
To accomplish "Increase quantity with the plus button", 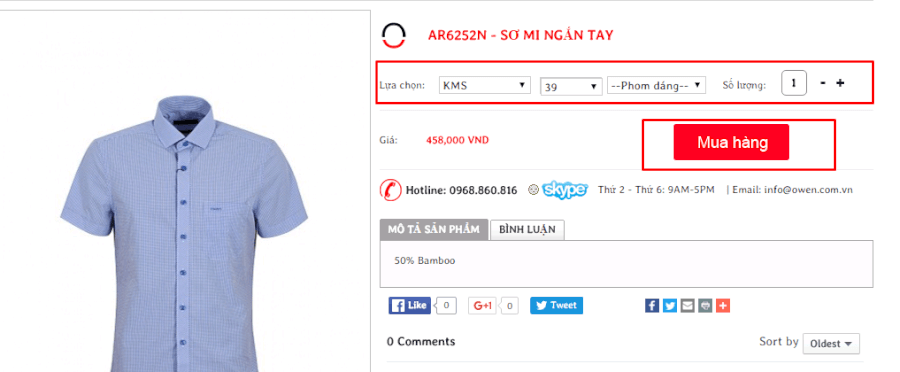I will pyautogui.click(x=840, y=83).
